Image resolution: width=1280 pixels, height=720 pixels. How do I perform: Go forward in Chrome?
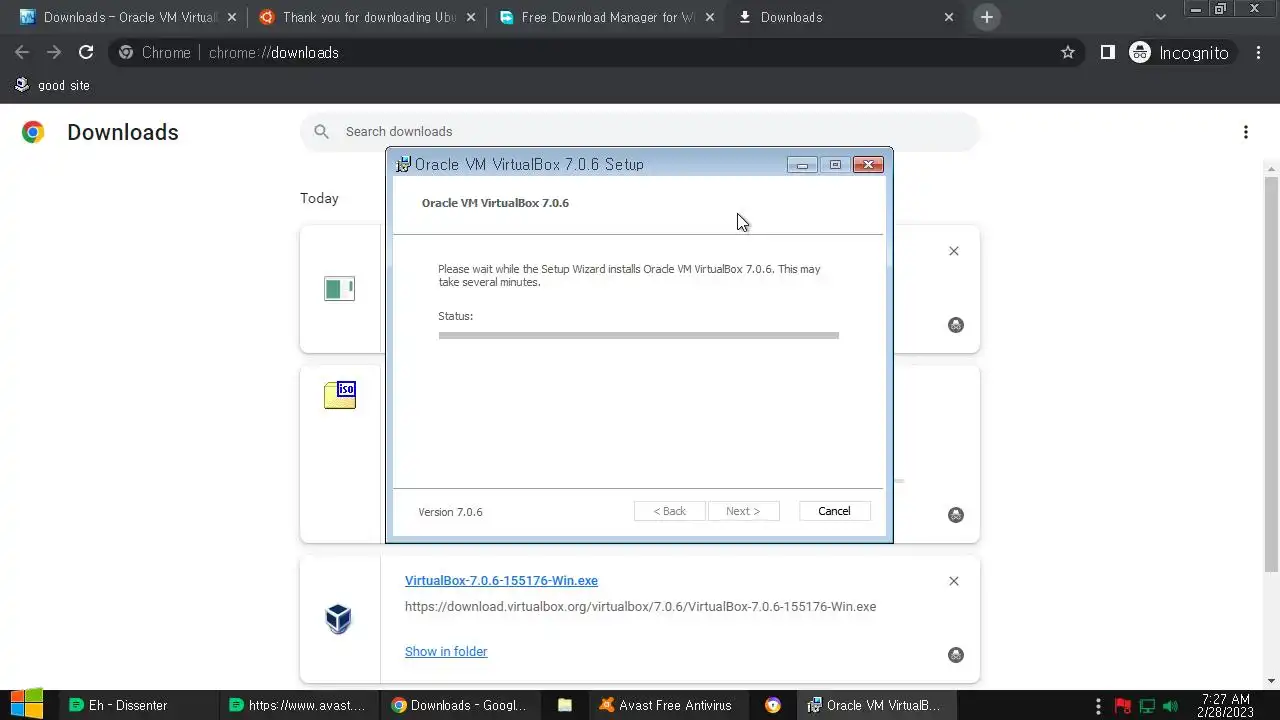[x=54, y=53]
